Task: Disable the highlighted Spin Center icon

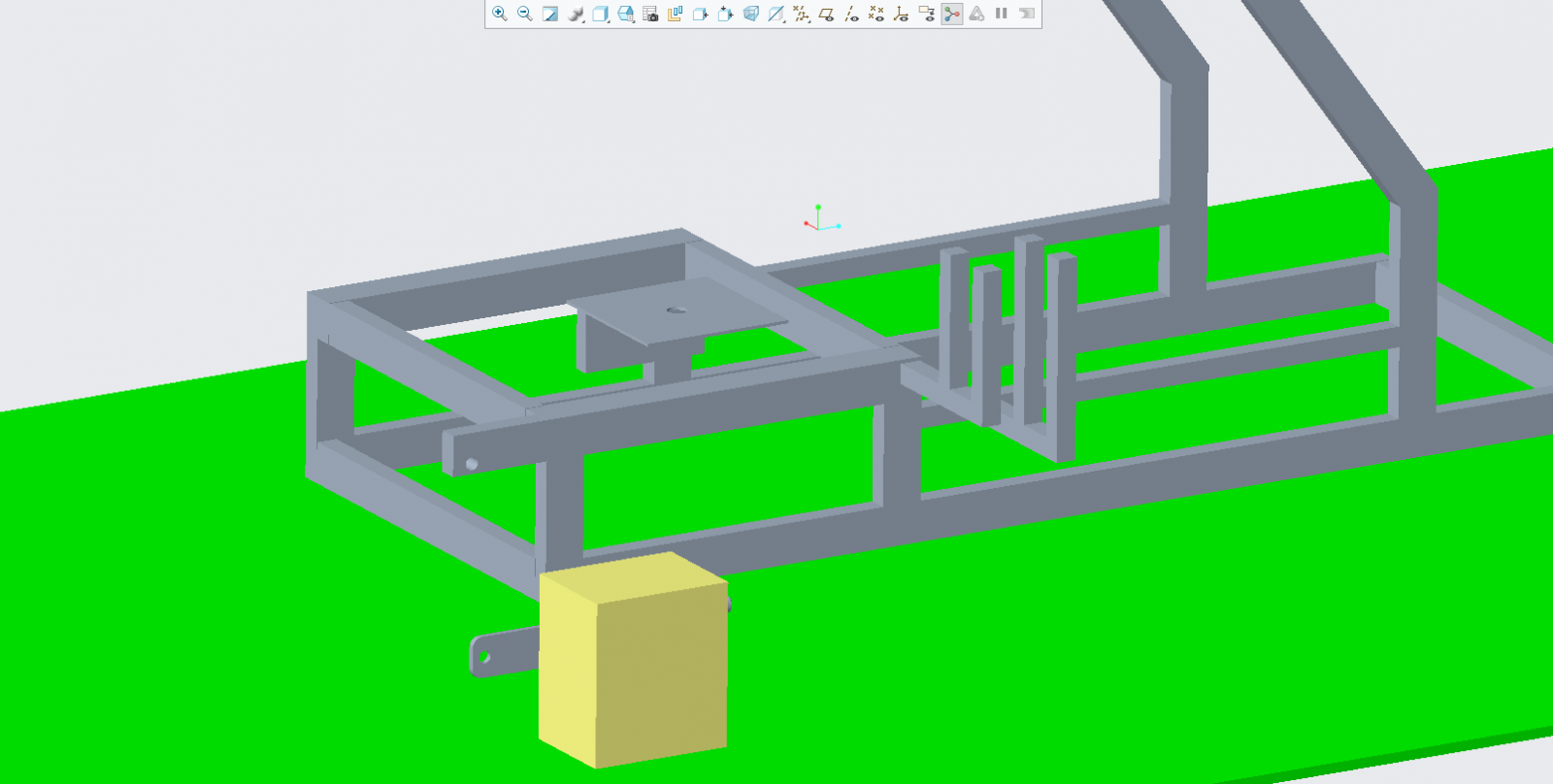Action: (952, 14)
